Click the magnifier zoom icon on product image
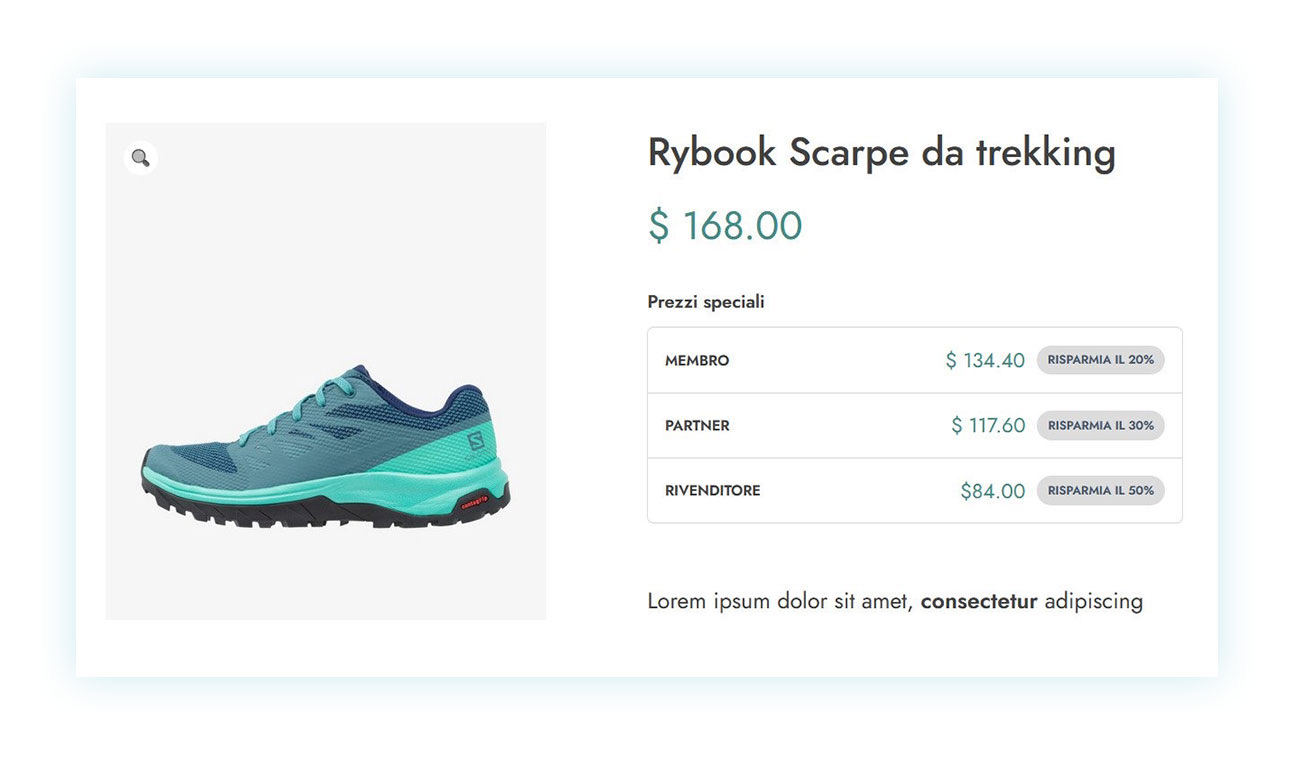1300x763 pixels. click(x=140, y=158)
